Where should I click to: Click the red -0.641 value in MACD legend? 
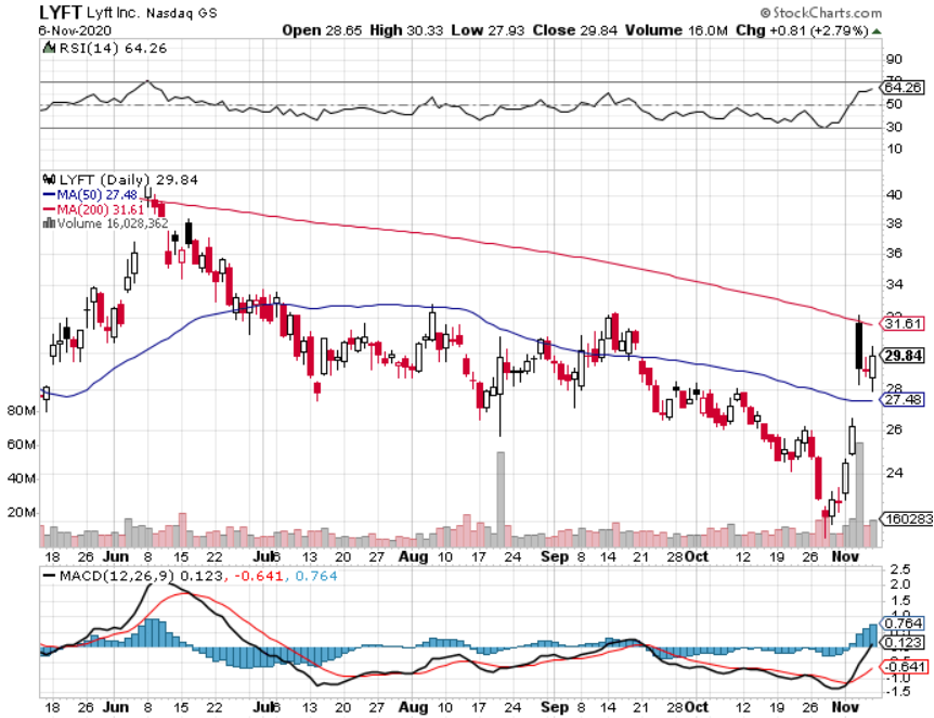[259, 576]
